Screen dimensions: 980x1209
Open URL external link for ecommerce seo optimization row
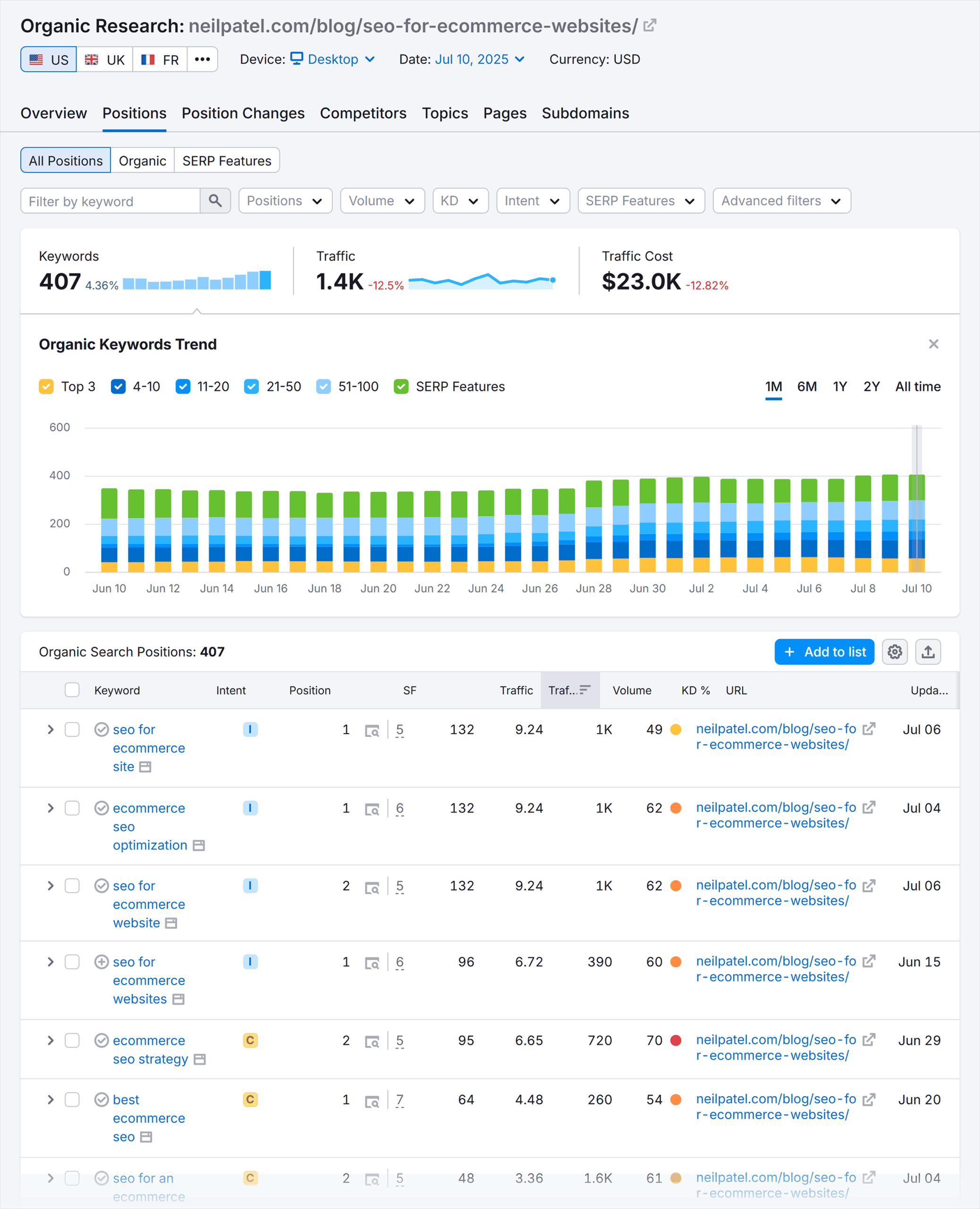click(869, 807)
